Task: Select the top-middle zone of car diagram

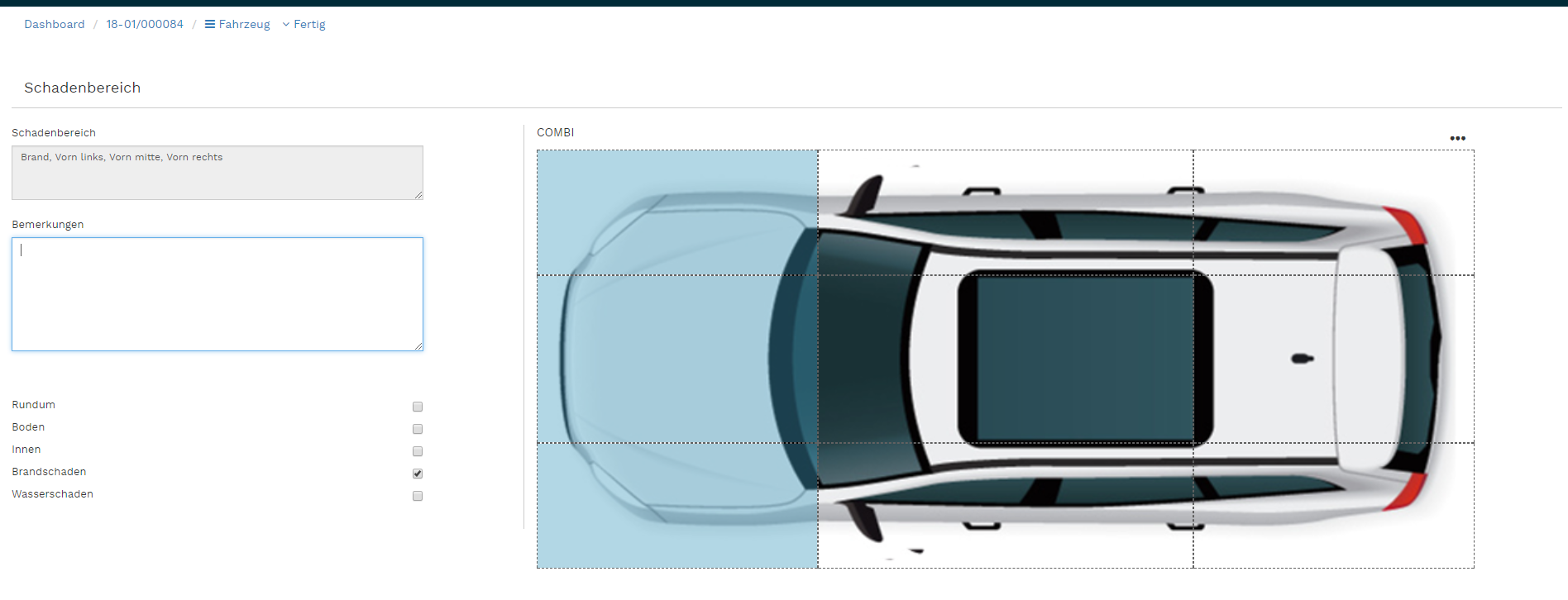Action: click(1005, 212)
